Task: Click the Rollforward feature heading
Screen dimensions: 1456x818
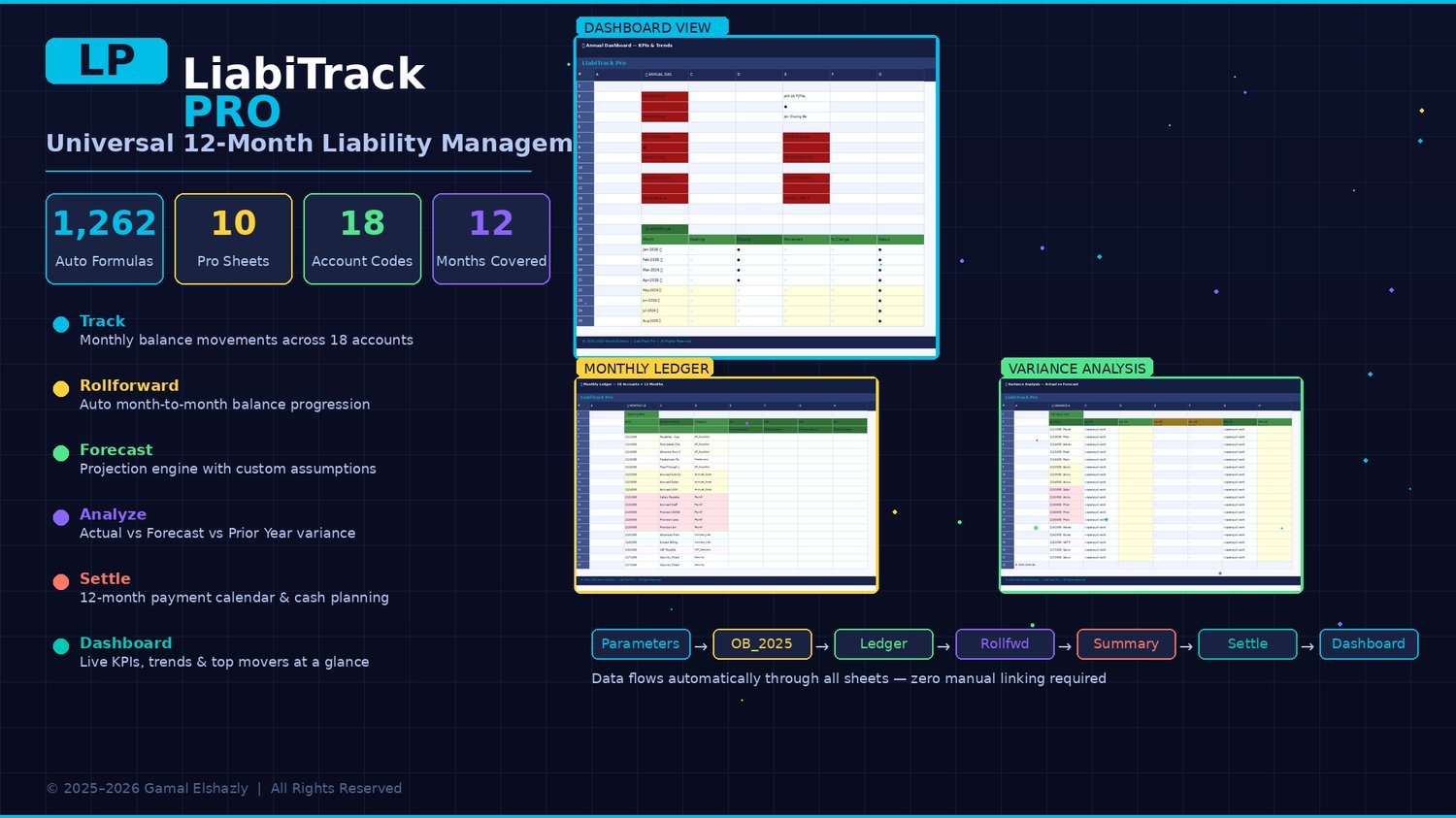Action: [129, 385]
